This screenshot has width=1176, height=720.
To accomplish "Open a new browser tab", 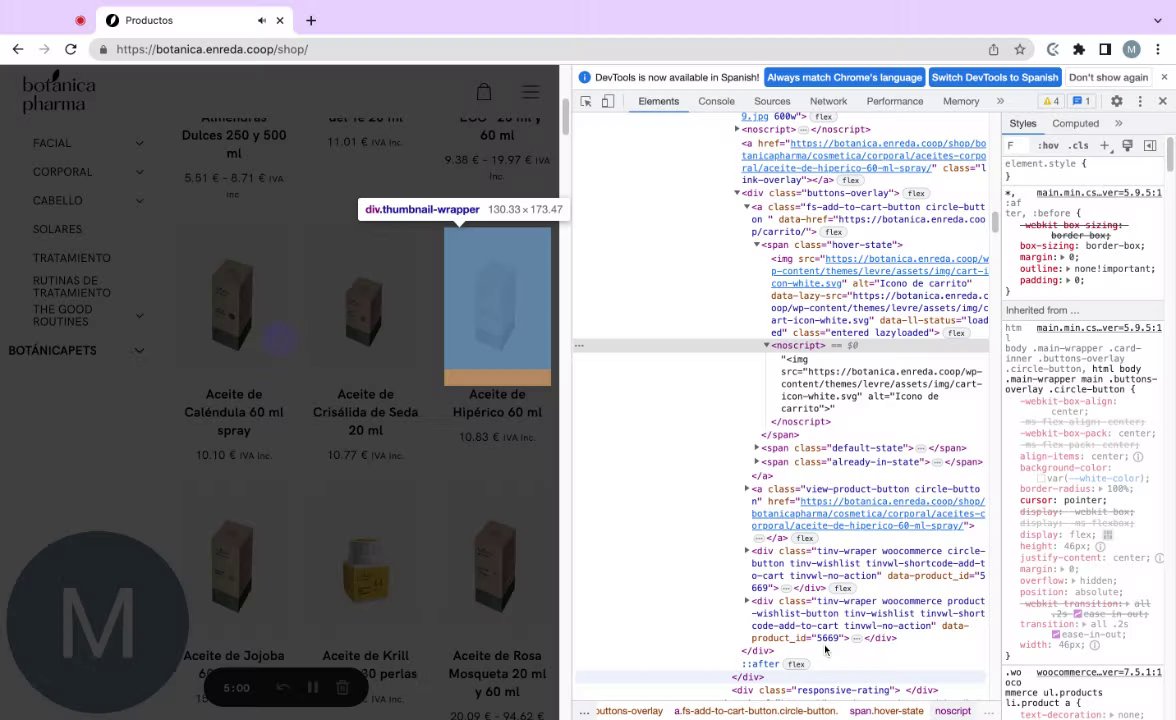I will click(x=310, y=20).
